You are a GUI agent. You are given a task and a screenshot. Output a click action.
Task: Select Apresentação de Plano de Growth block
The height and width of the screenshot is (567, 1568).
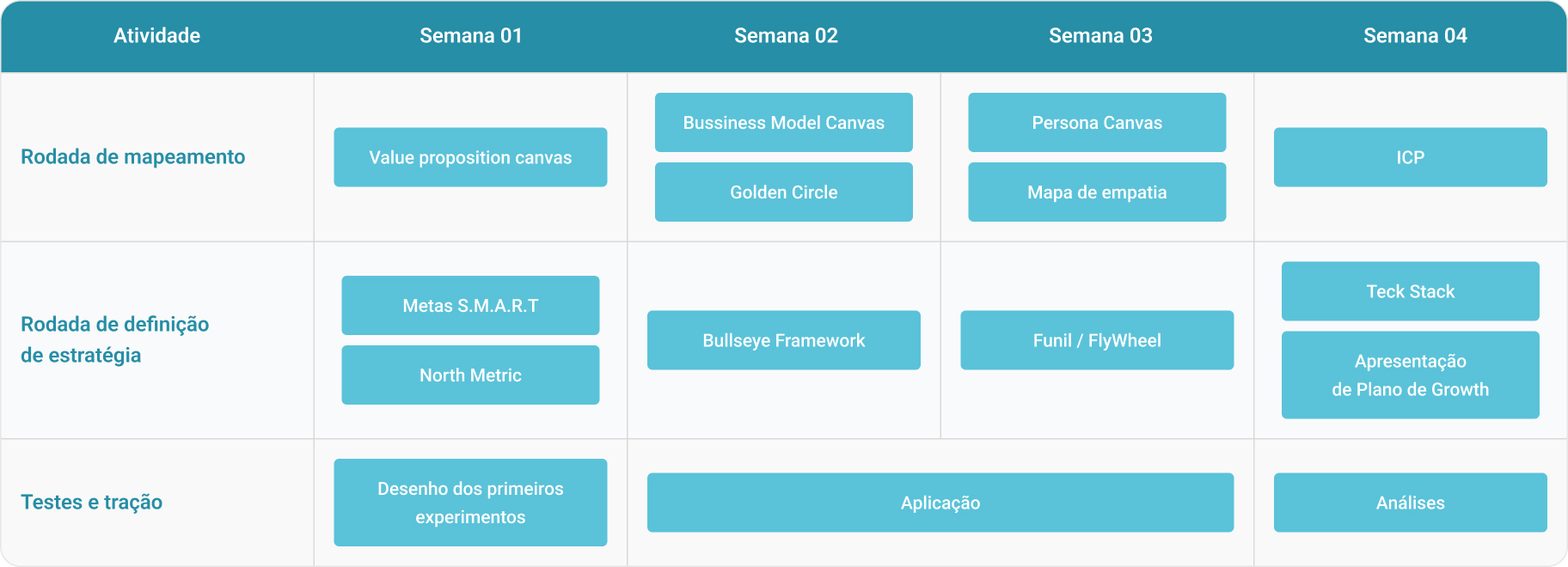pyautogui.click(x=1411, y=375)
